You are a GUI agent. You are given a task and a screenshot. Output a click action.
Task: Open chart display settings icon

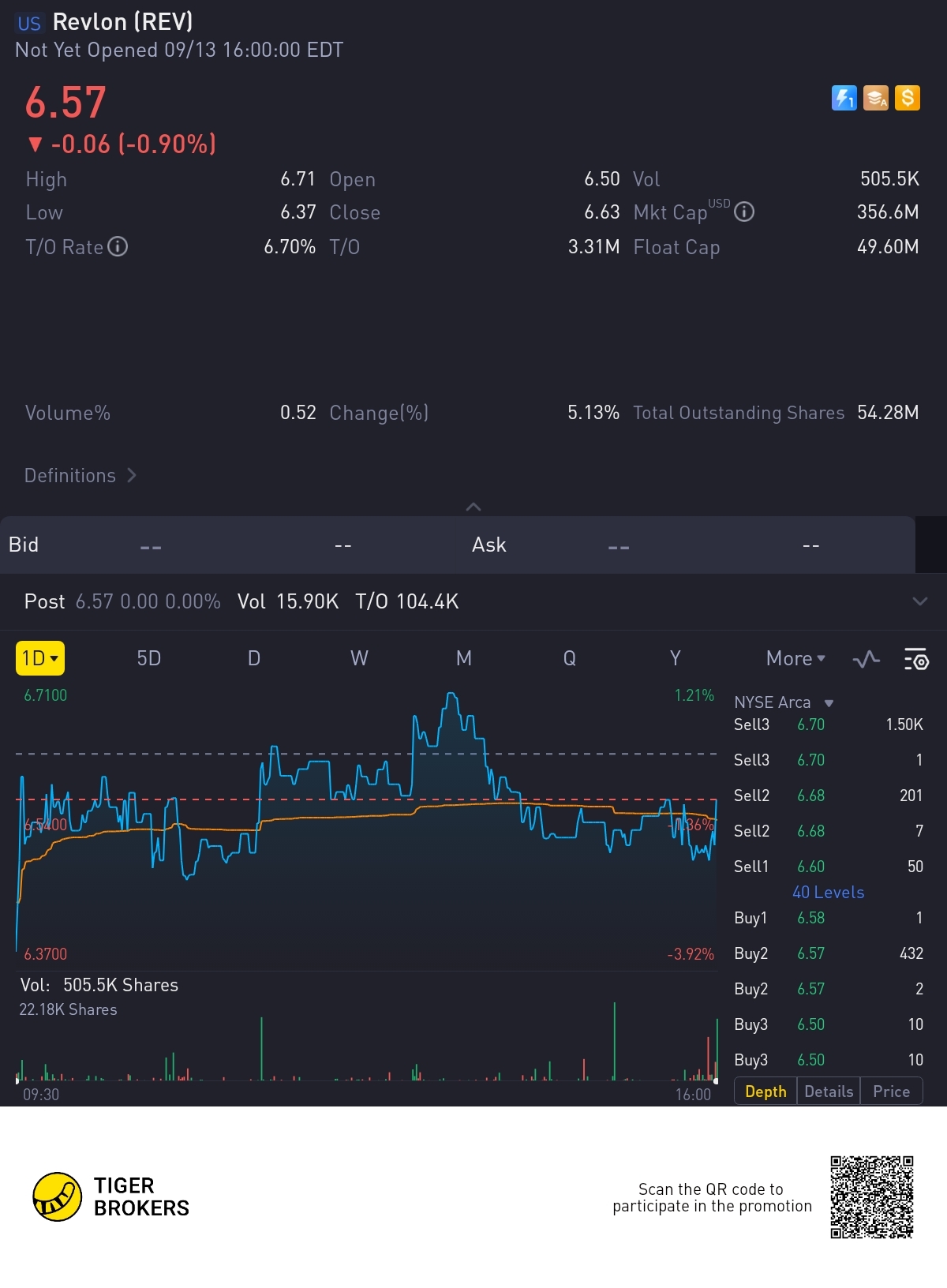point(916,659)
